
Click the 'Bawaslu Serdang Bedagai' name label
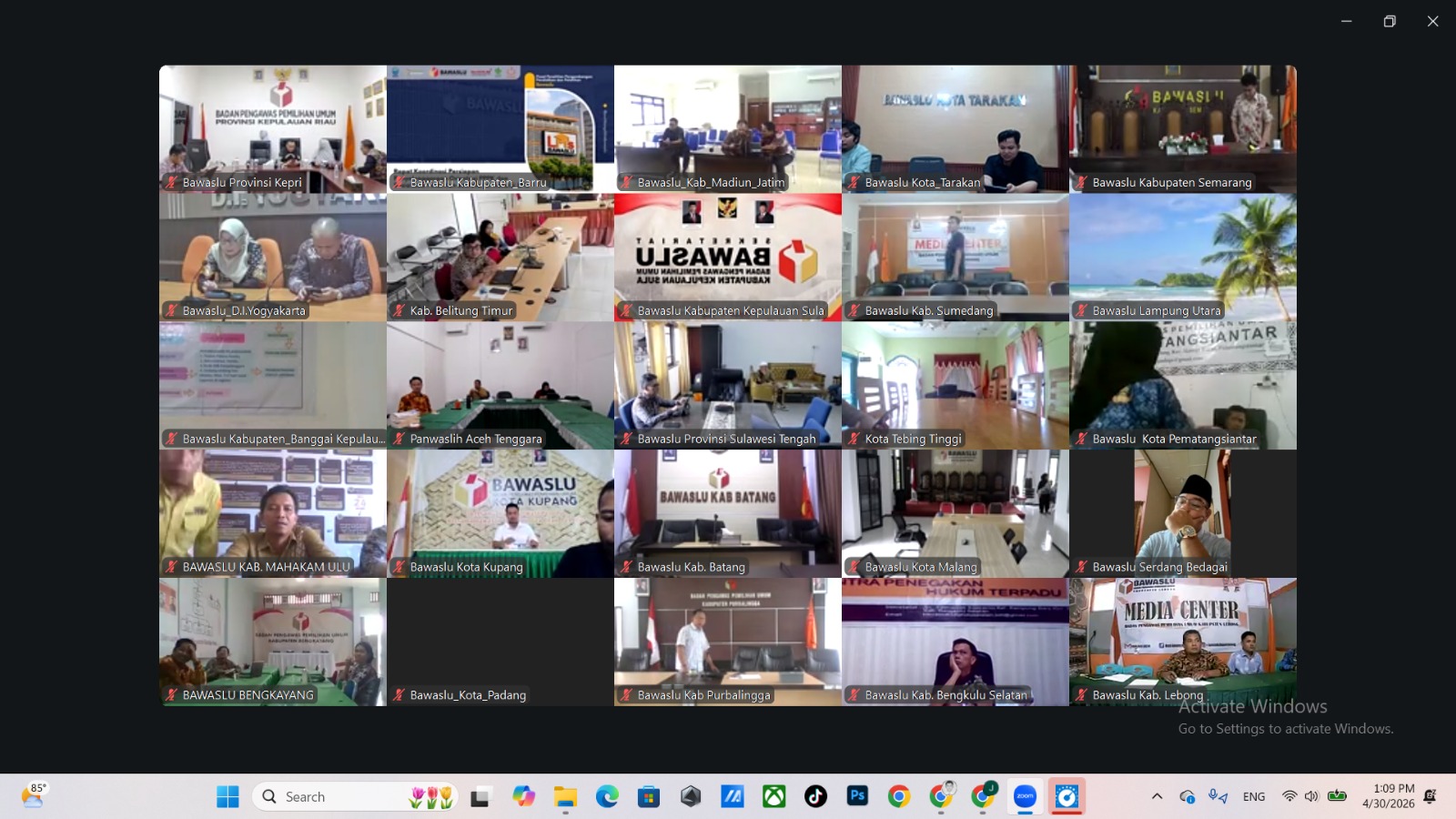[x=1160, y=567]
